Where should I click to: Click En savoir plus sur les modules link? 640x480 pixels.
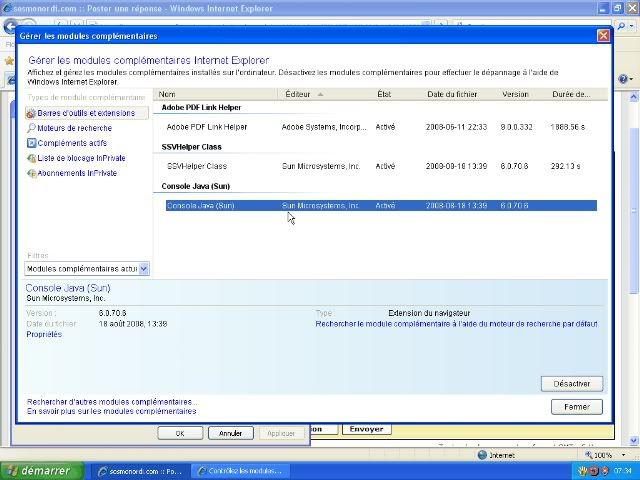click(x=111, y=411)
